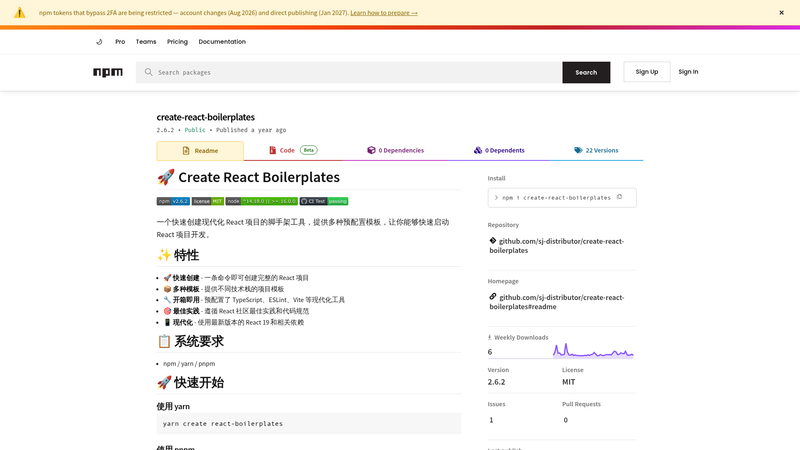Click the MIT license value
The width and height of the screenshot is (800, 450).
(x=568, y=382)
